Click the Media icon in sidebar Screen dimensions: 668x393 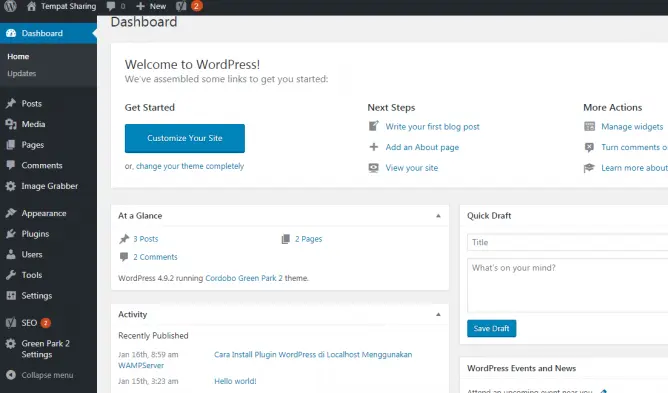point(11,124)
